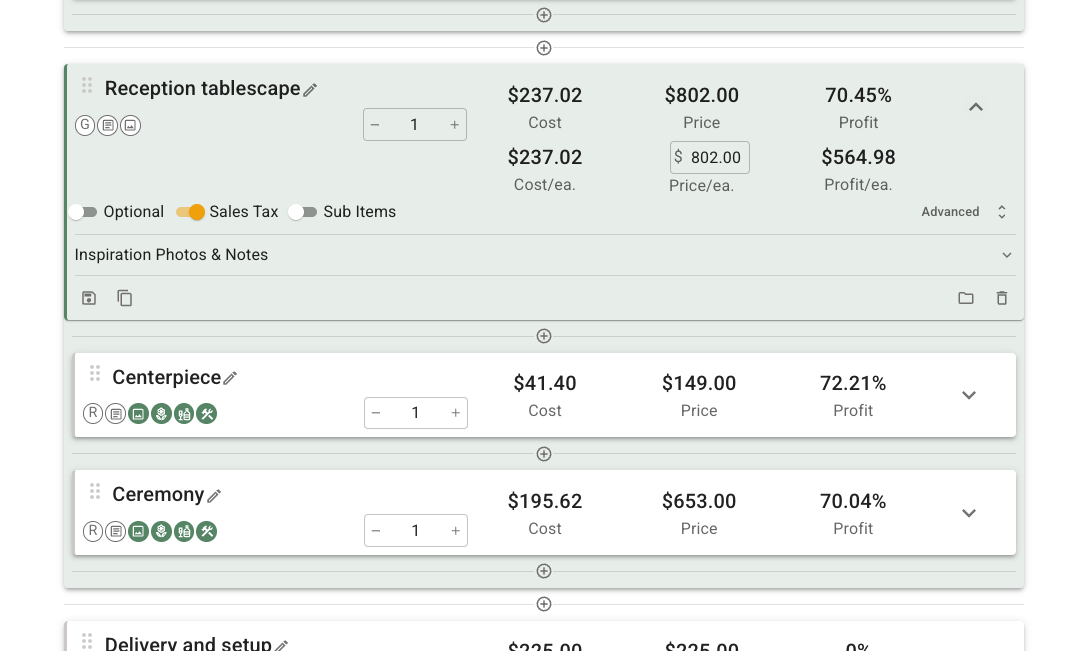Click the R badge in the Centerpiece row

point(93,414)
